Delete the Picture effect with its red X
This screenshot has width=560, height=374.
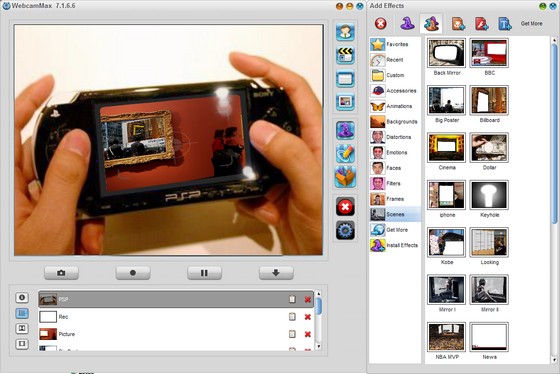tap(308, 334)
